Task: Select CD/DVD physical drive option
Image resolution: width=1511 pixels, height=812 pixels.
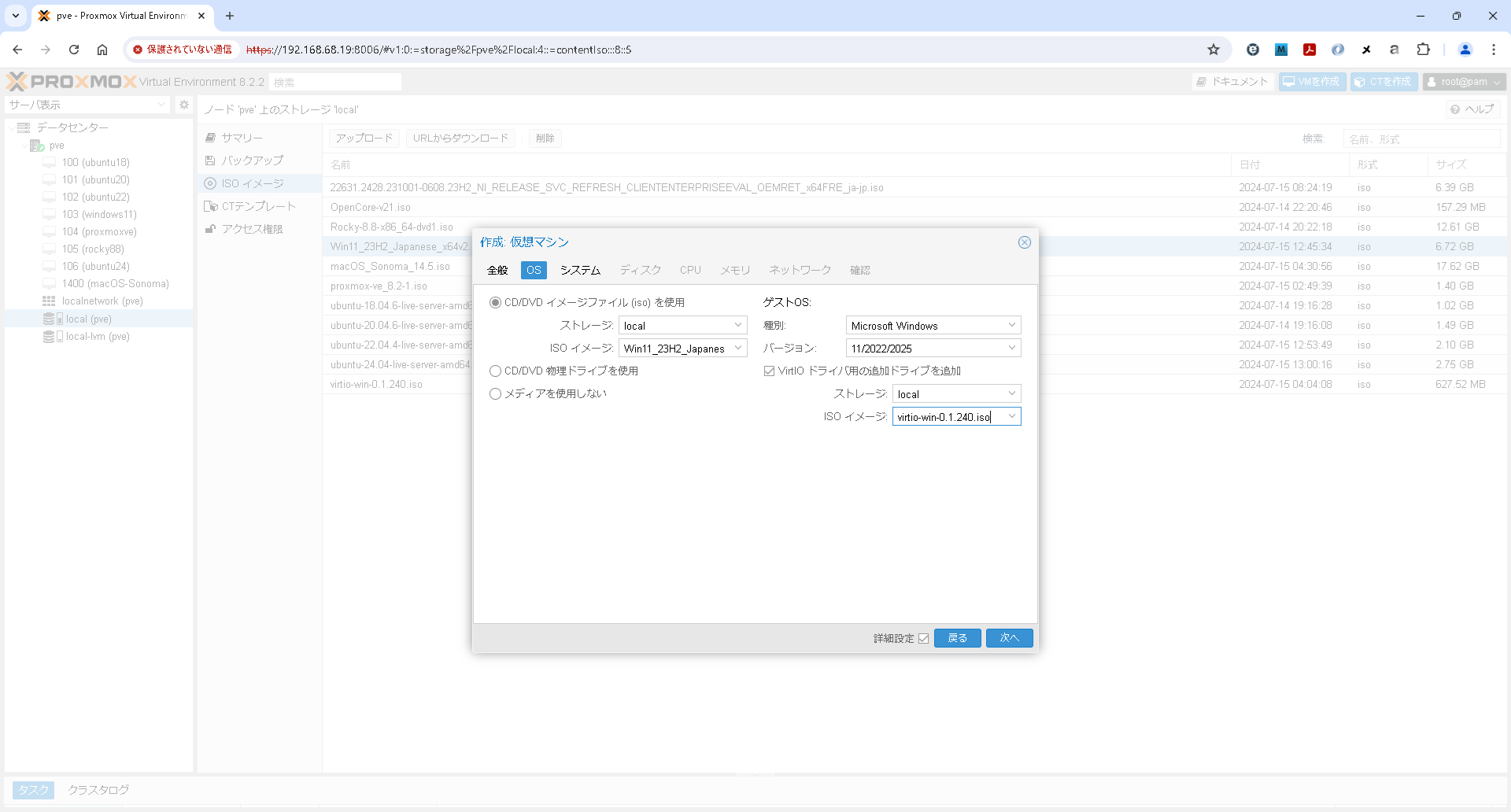Action: point(495,371)
